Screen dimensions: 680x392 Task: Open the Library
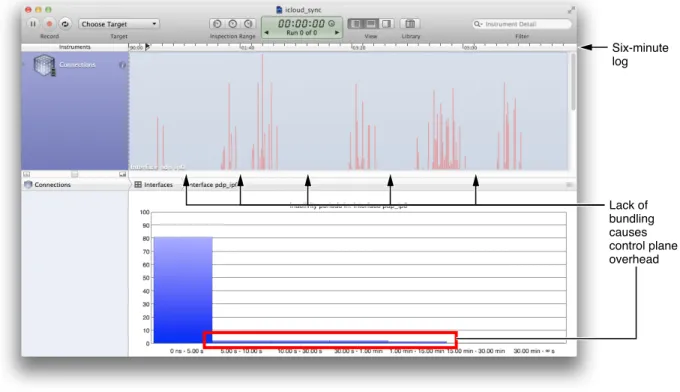[x=410, y=24]
